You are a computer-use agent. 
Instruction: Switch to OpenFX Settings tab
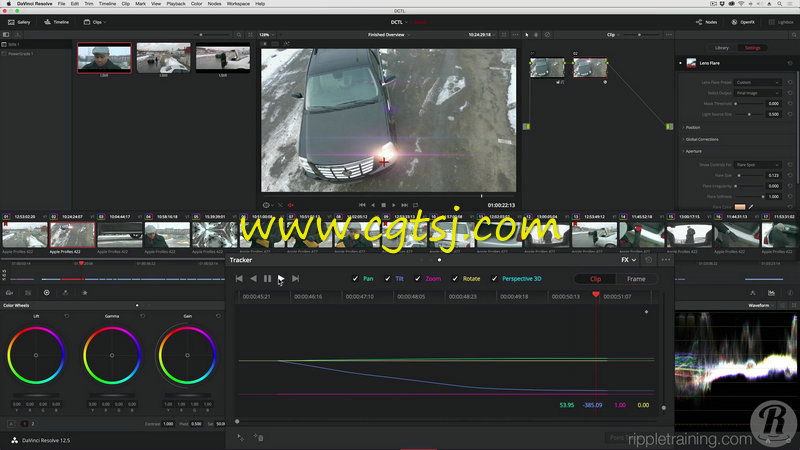(753, 47)
